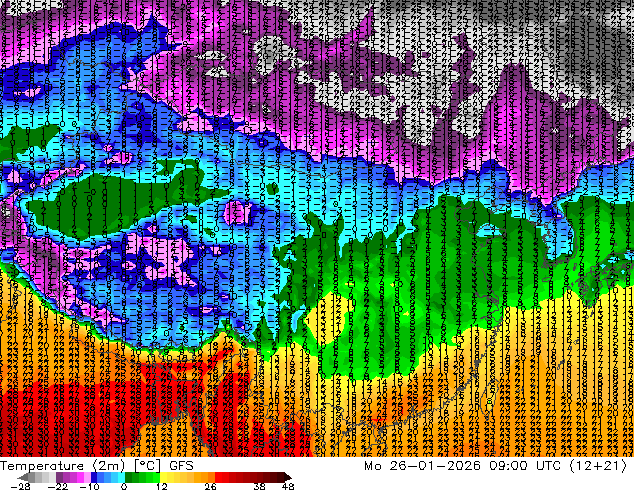The height and width of the screenshot is (490, 634).
Task: Click the '(12+21)' forecast run label
Action: [598, 466]
